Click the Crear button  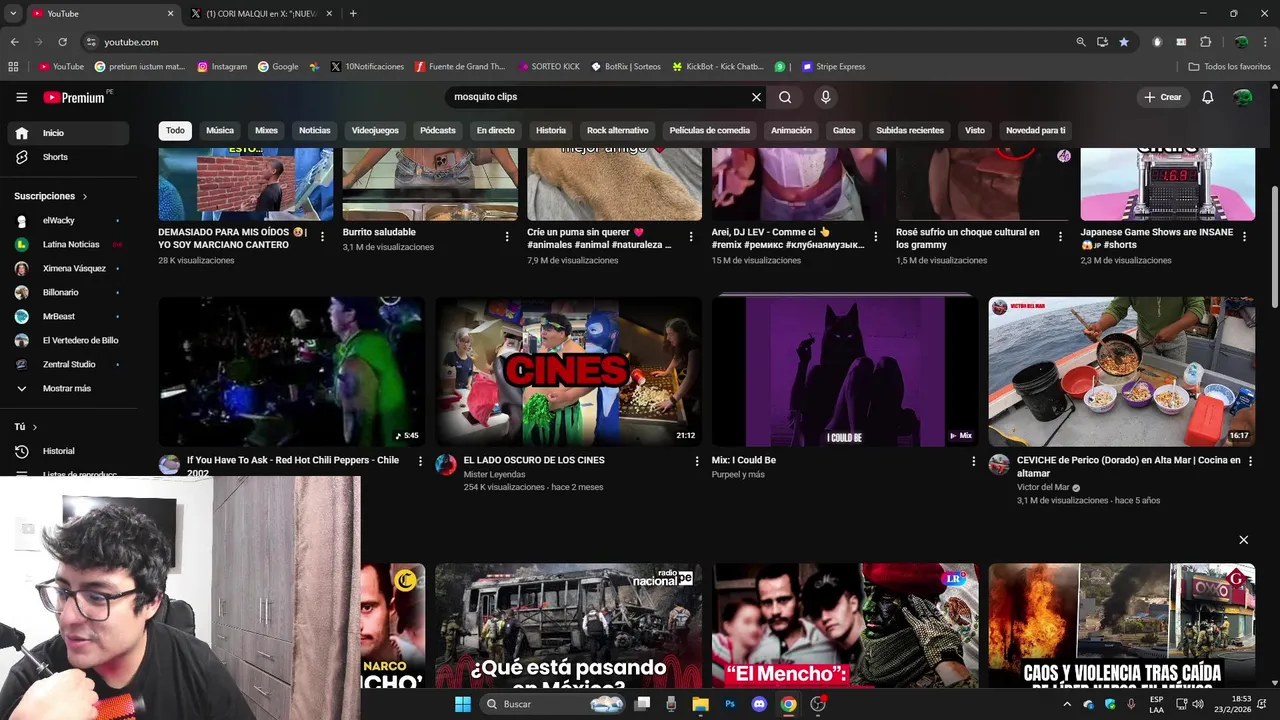[x=1163, y=97]
